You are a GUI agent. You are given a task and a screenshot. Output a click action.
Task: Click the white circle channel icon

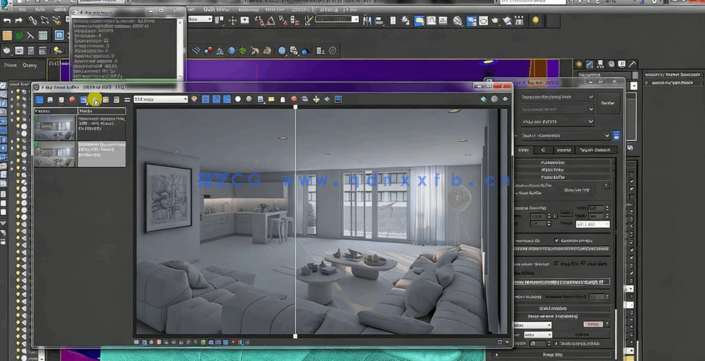[x=238, y=99]
